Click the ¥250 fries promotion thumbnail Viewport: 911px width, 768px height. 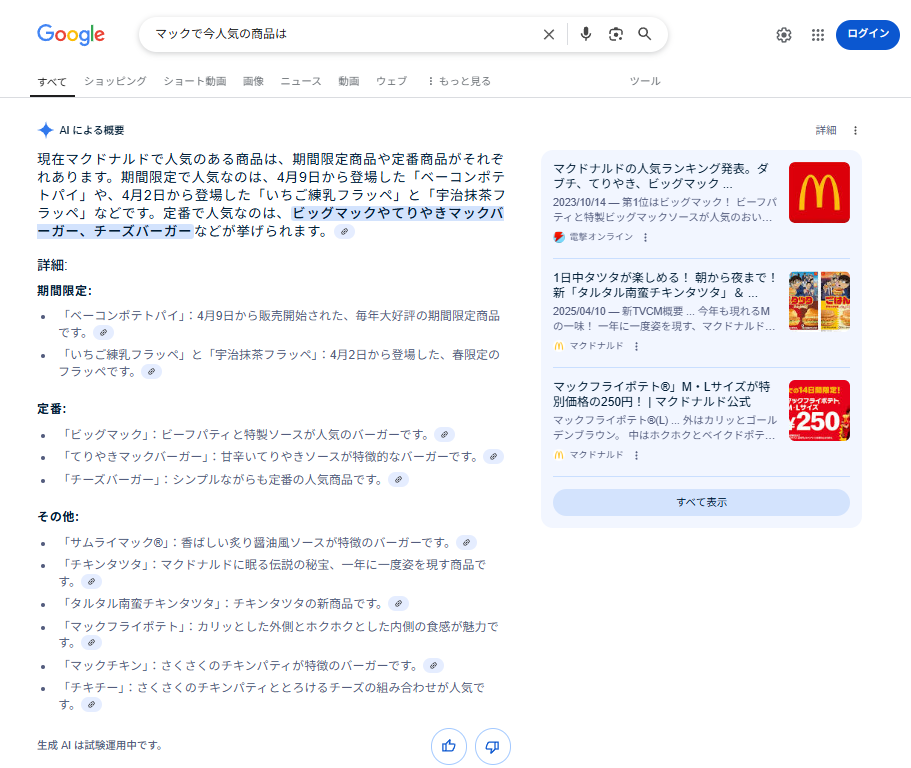pos(819,410)
